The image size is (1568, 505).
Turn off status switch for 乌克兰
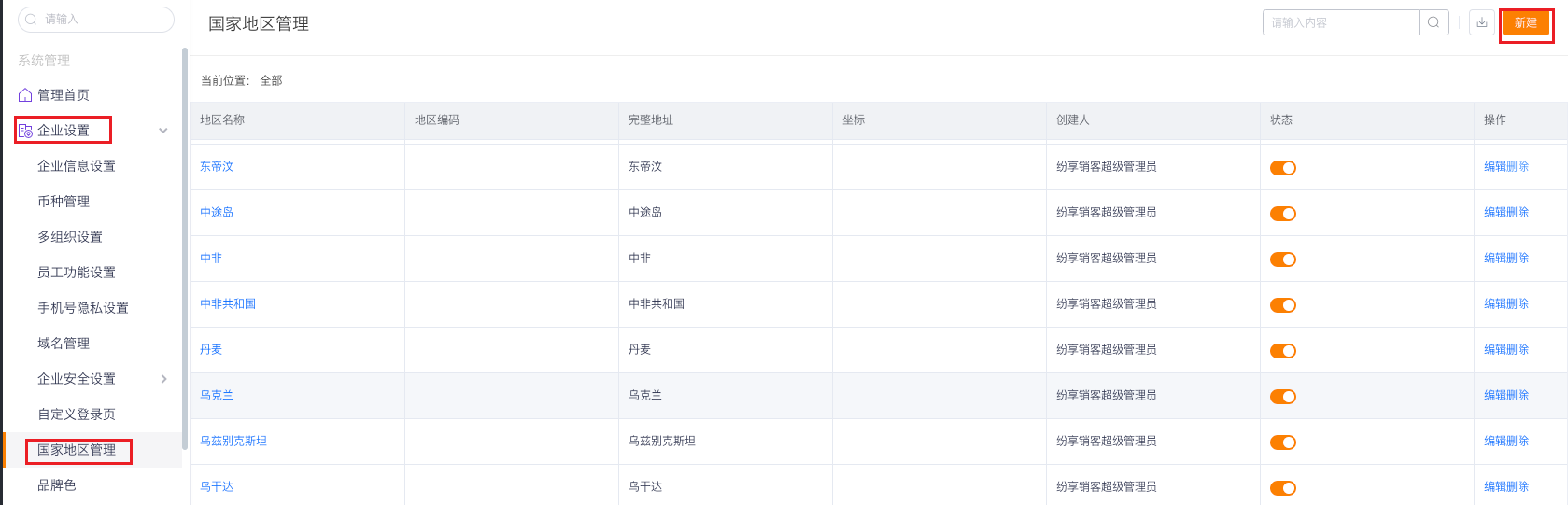click(x=1283, y=397)
